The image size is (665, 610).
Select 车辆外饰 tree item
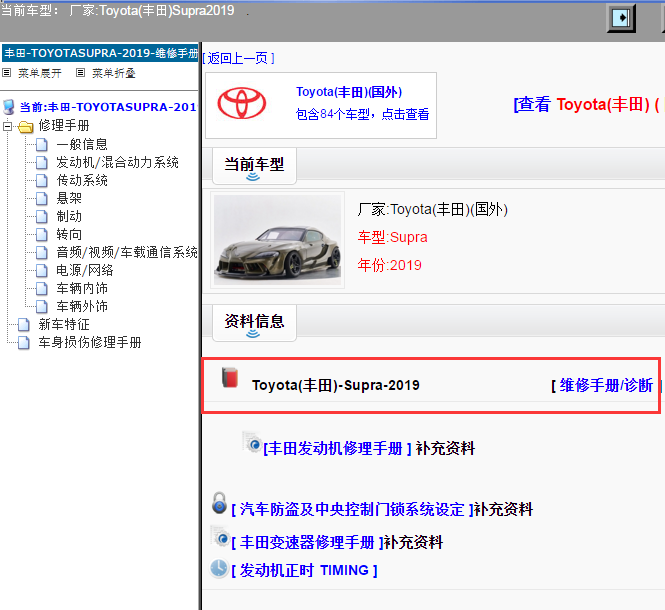pos(82,307)
